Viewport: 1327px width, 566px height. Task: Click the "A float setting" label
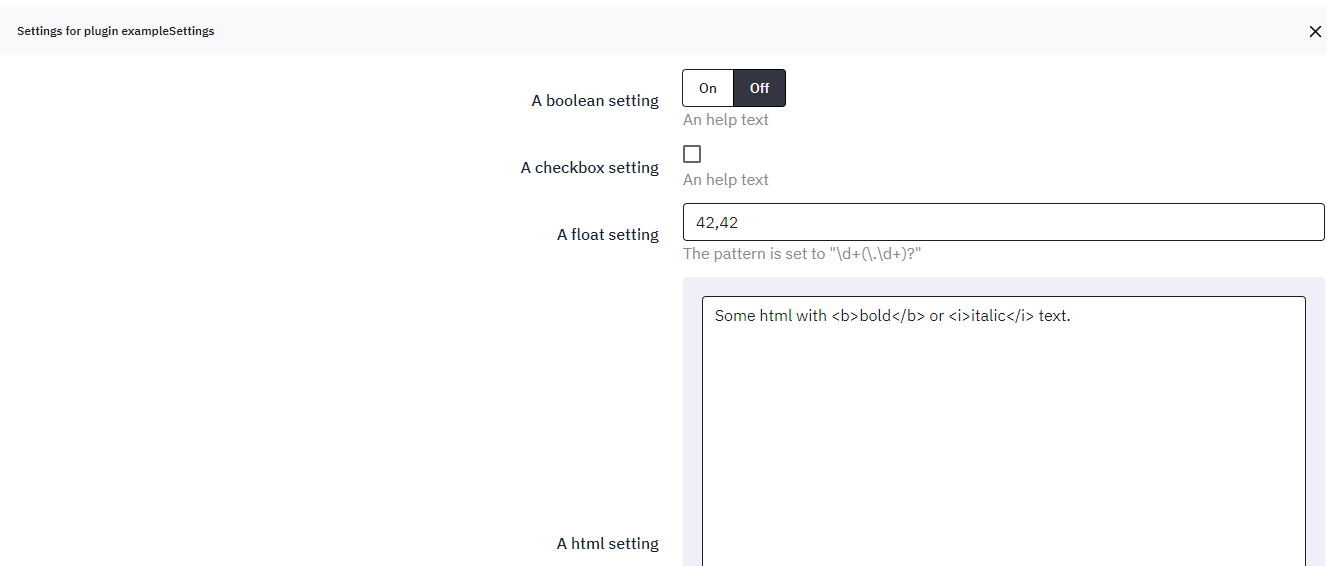pyautogui.click(x=608, y=235)
